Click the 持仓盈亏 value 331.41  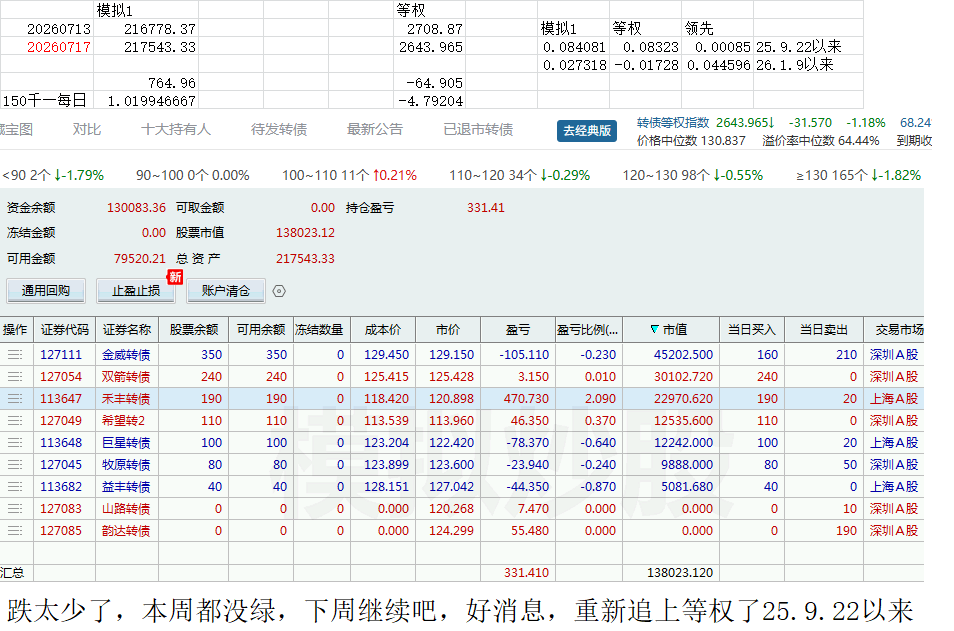click(x=486, y=207)
